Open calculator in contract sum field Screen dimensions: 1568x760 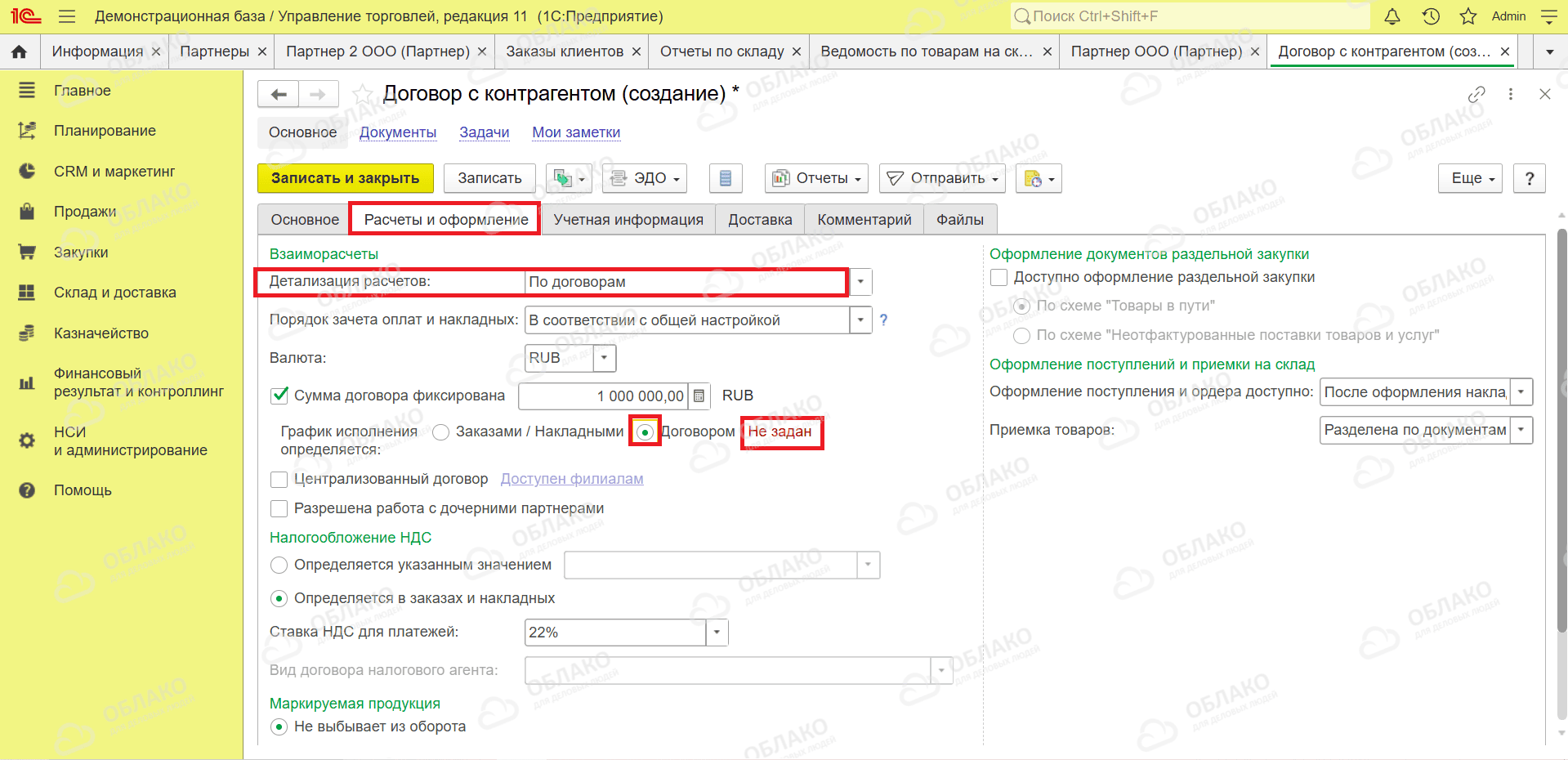699,396
